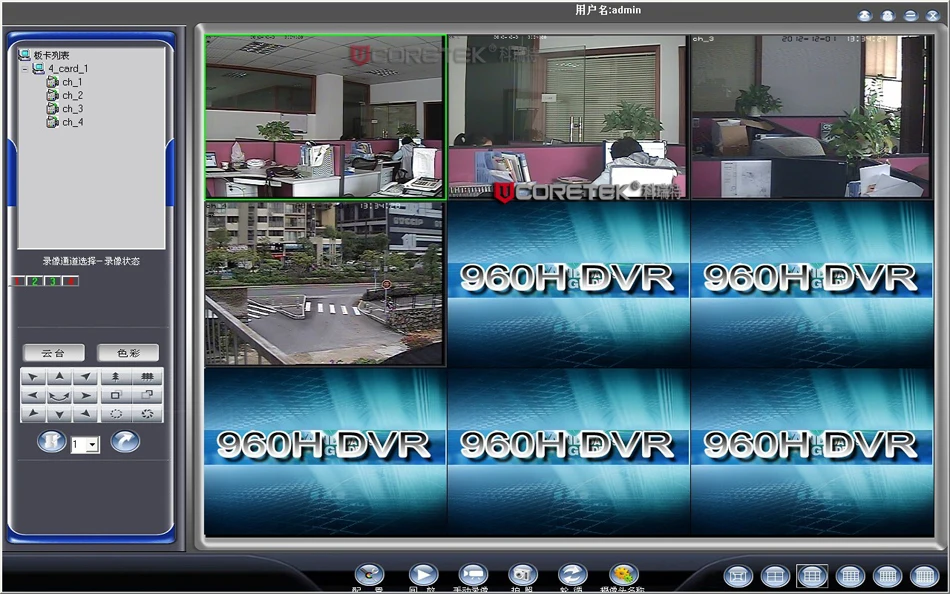Switch to the 16-split grid layout
Image resolution: width=950 pixels, height=594 pixels.
click(x=850, y=576)
